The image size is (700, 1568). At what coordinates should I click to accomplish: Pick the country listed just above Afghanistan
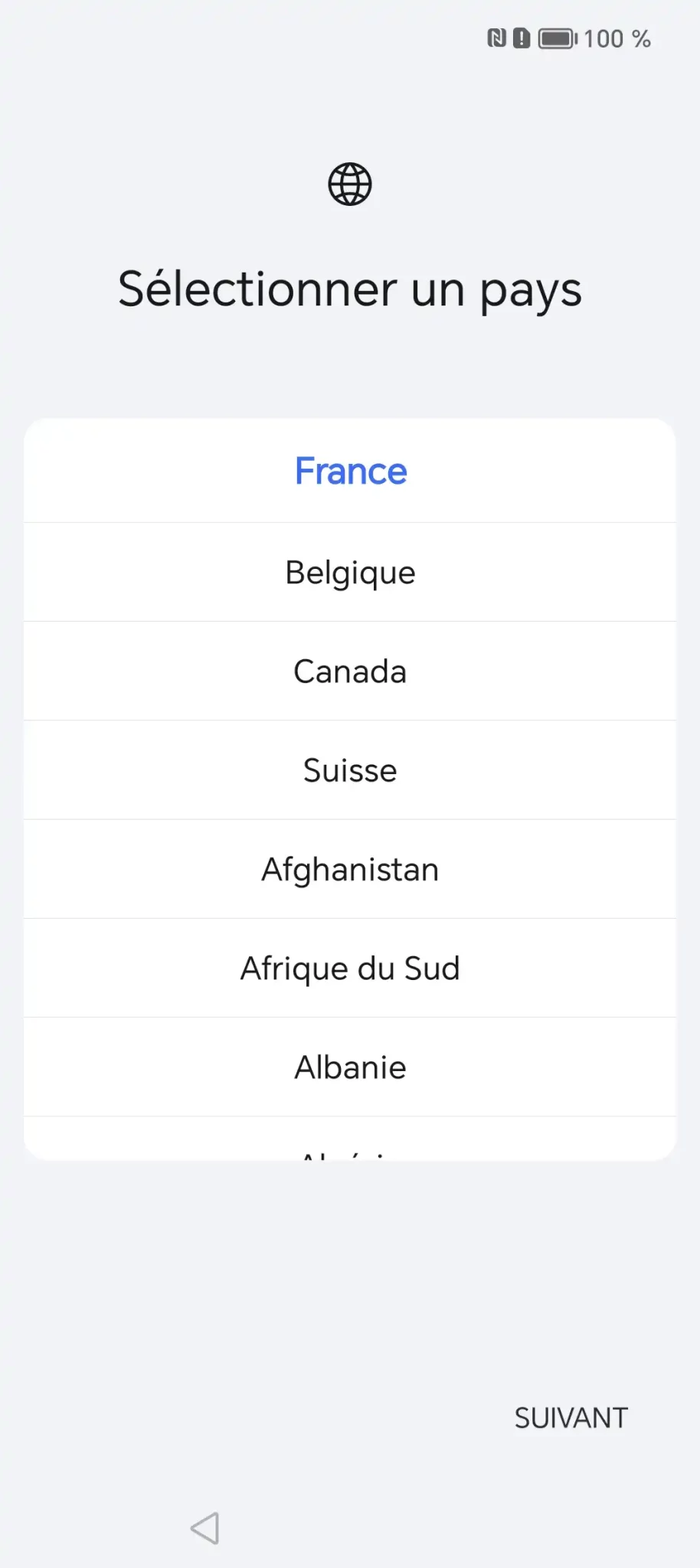[x=350, y=770]
